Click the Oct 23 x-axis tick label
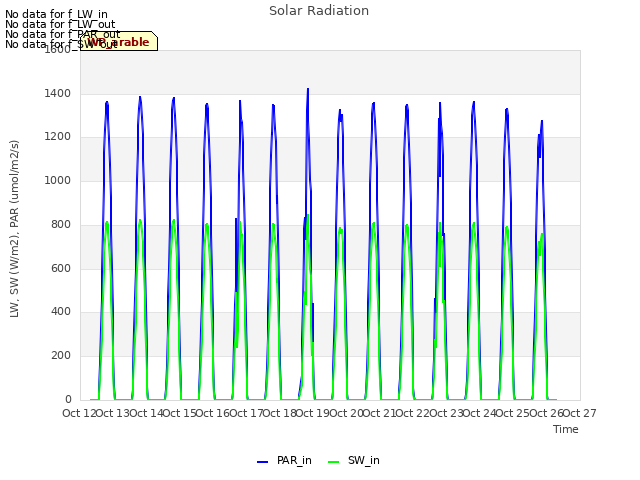Viewport: 640px width, 480px height. click(x=446, y=413)
